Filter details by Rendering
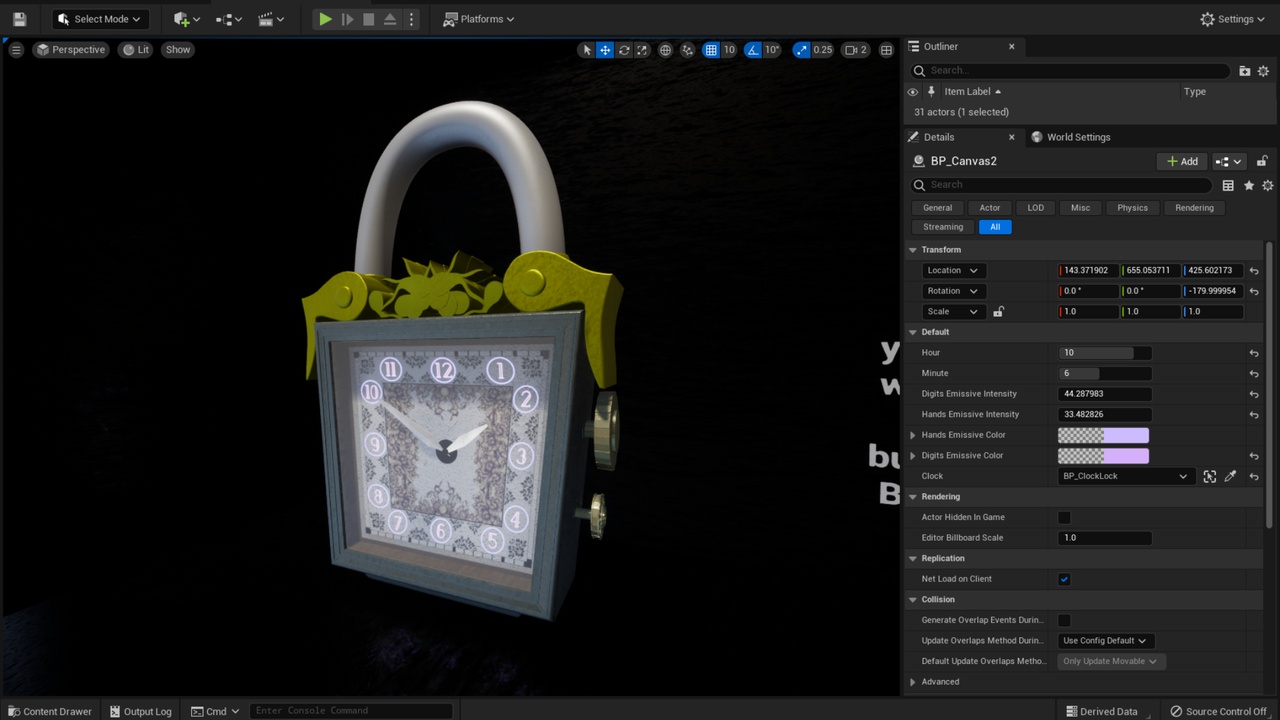Viewport: 1280px width, 720px height. pyautogui.click(x=1195, y=208)
